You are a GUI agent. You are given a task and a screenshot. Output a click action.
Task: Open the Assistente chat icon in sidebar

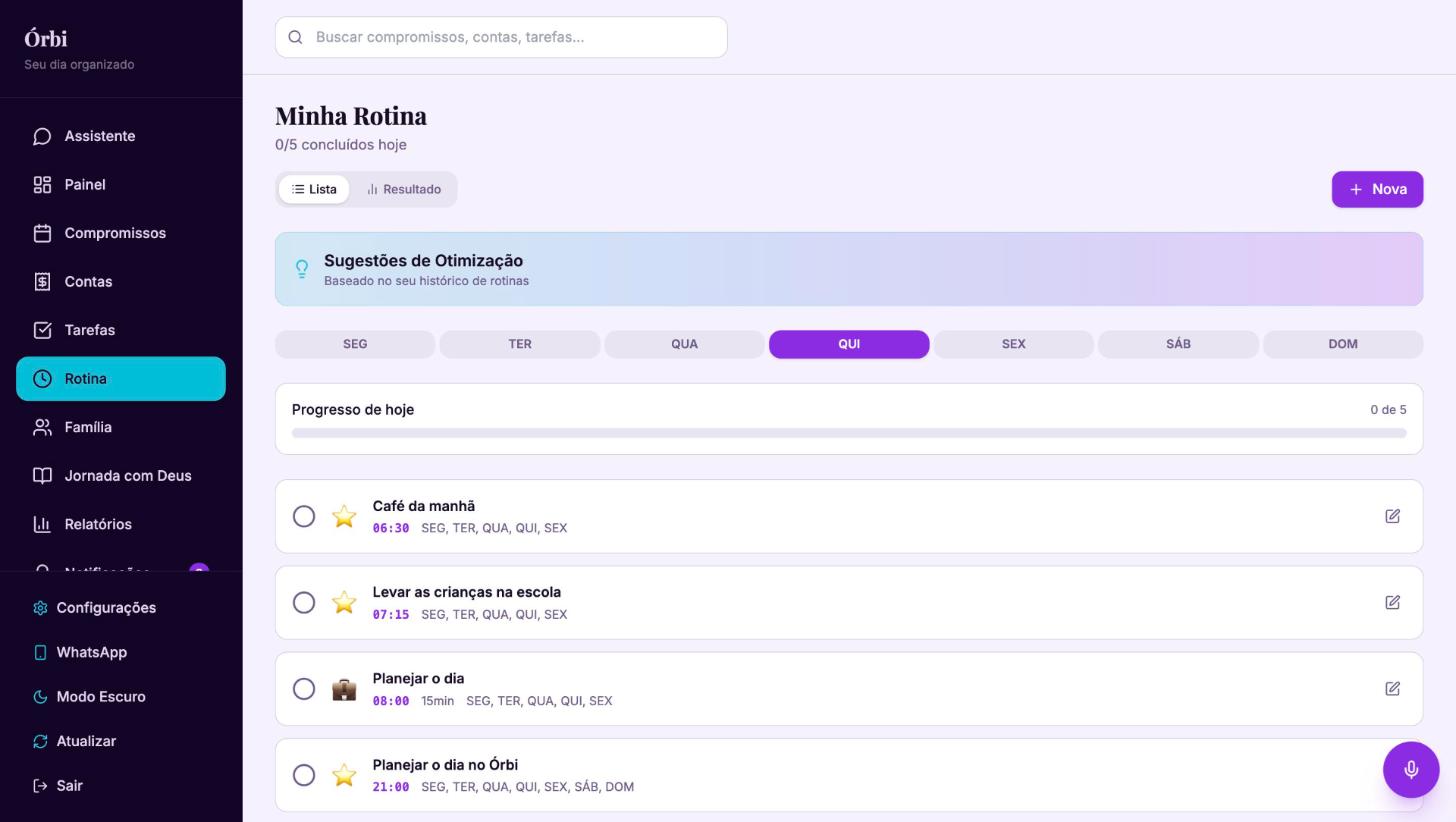[x=42, y=136]
